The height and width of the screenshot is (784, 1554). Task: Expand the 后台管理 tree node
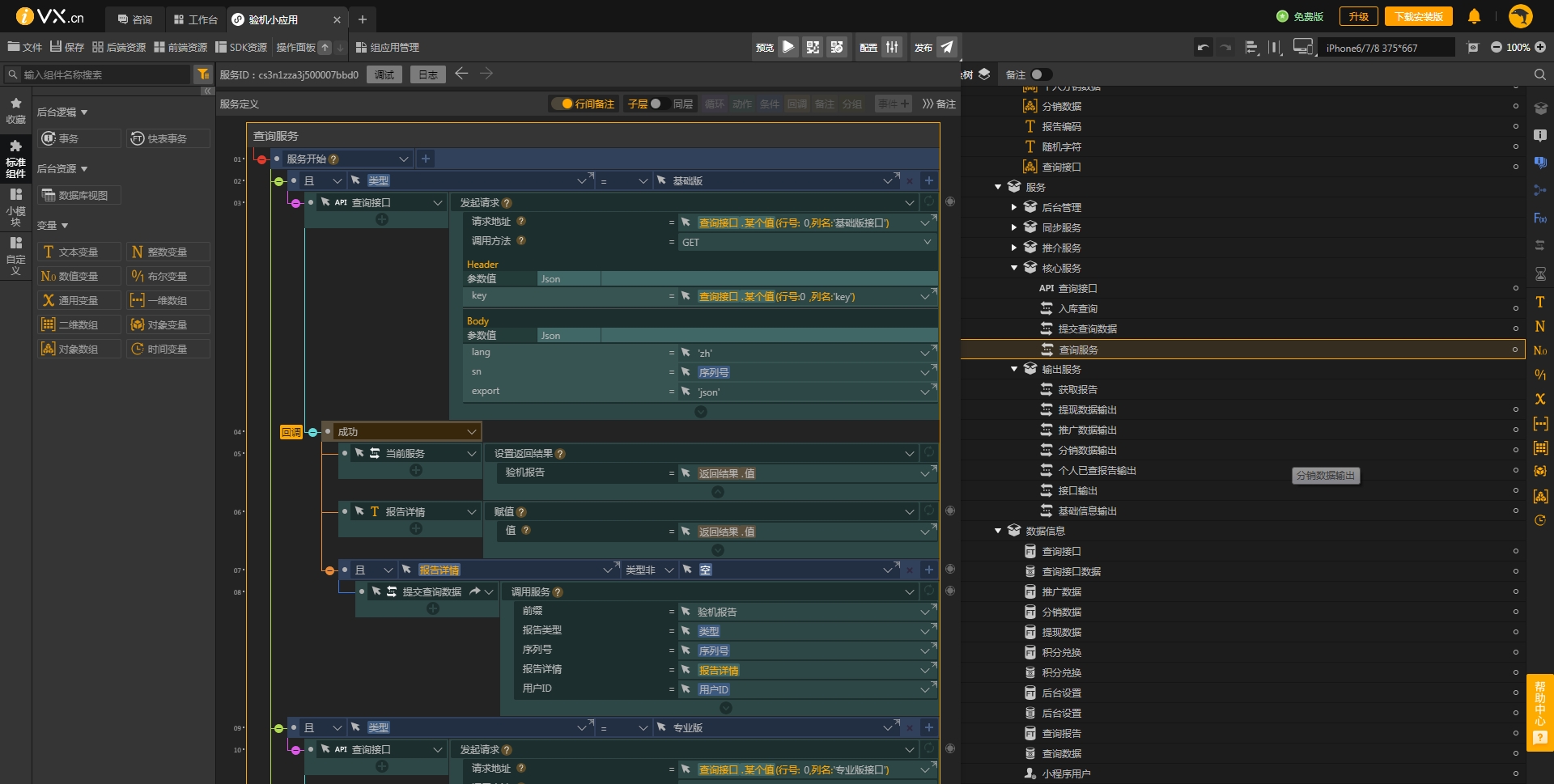coord(1014,207)
